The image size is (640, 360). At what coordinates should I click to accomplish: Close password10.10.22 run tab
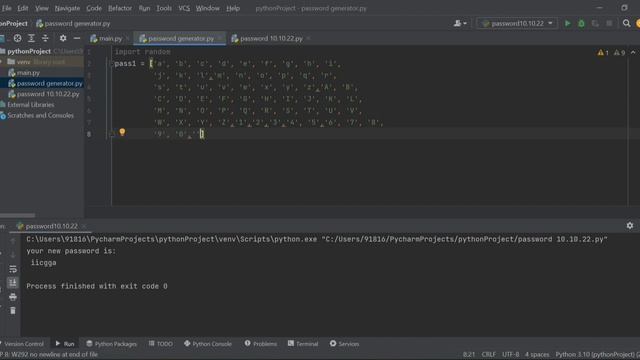pos(84,226)
